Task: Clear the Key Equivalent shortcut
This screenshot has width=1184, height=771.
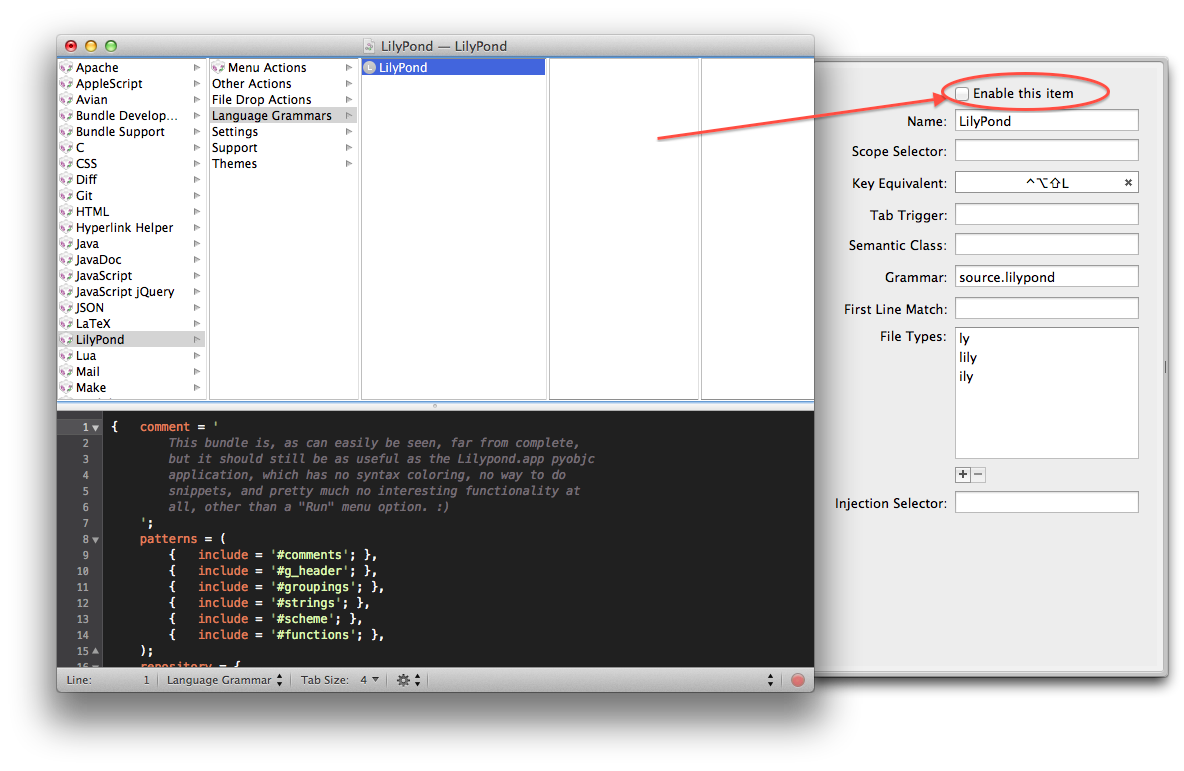Action: [1128, 183]
